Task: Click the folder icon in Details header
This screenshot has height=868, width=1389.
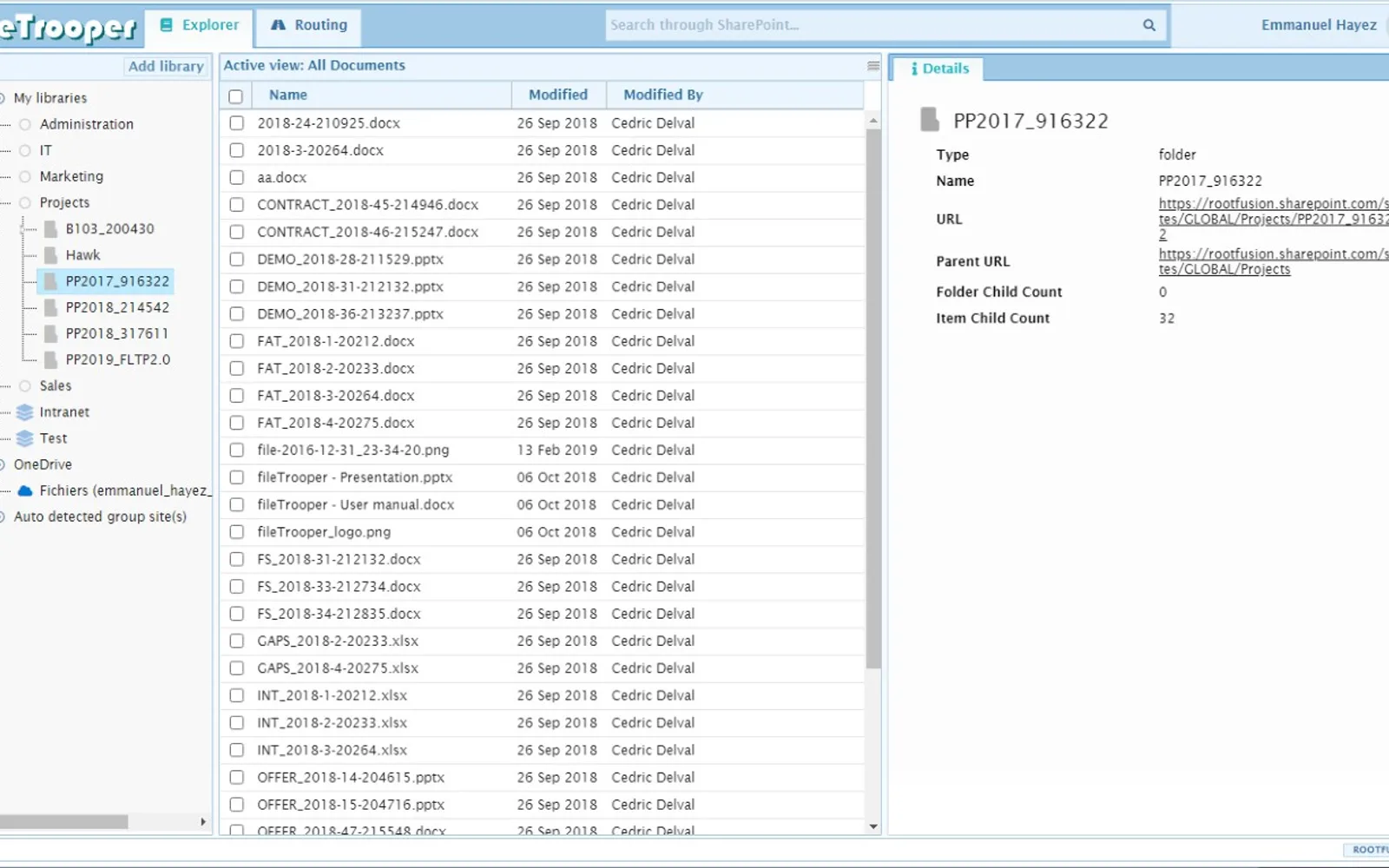Action: pyautogui.click(x=930, y=120)
